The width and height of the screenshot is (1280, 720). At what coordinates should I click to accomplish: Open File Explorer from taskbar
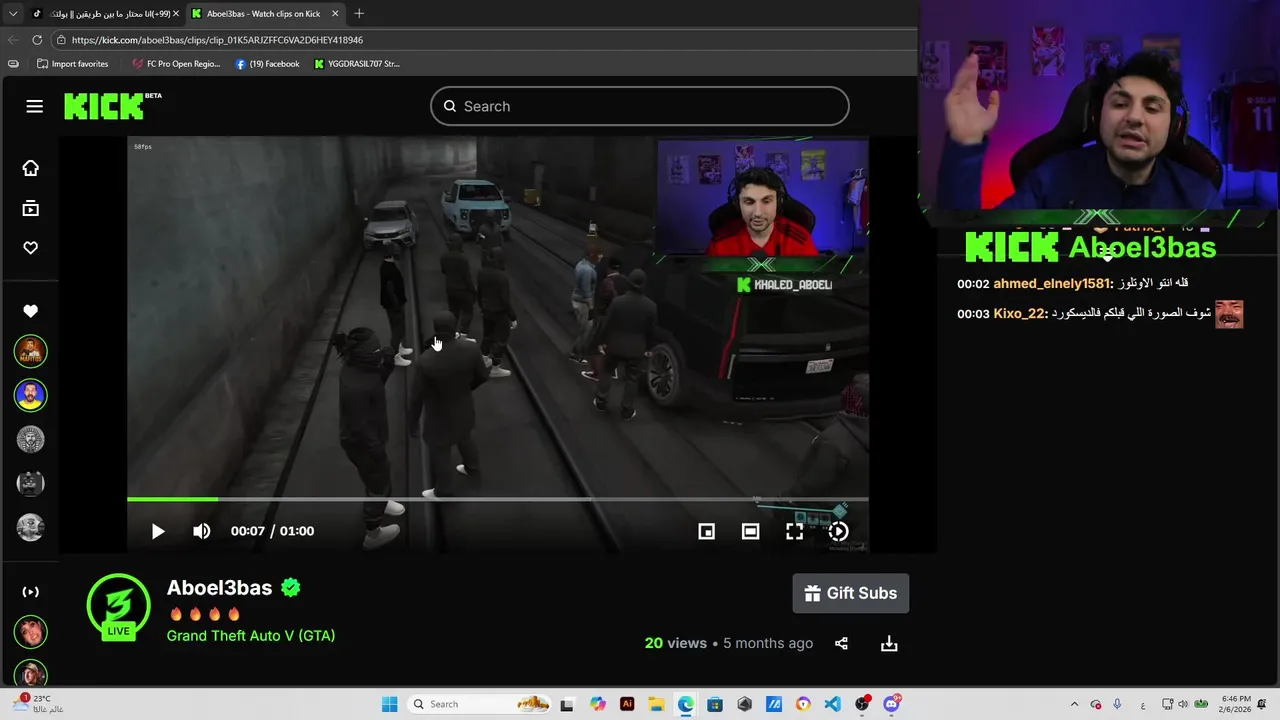coord(656,704)
